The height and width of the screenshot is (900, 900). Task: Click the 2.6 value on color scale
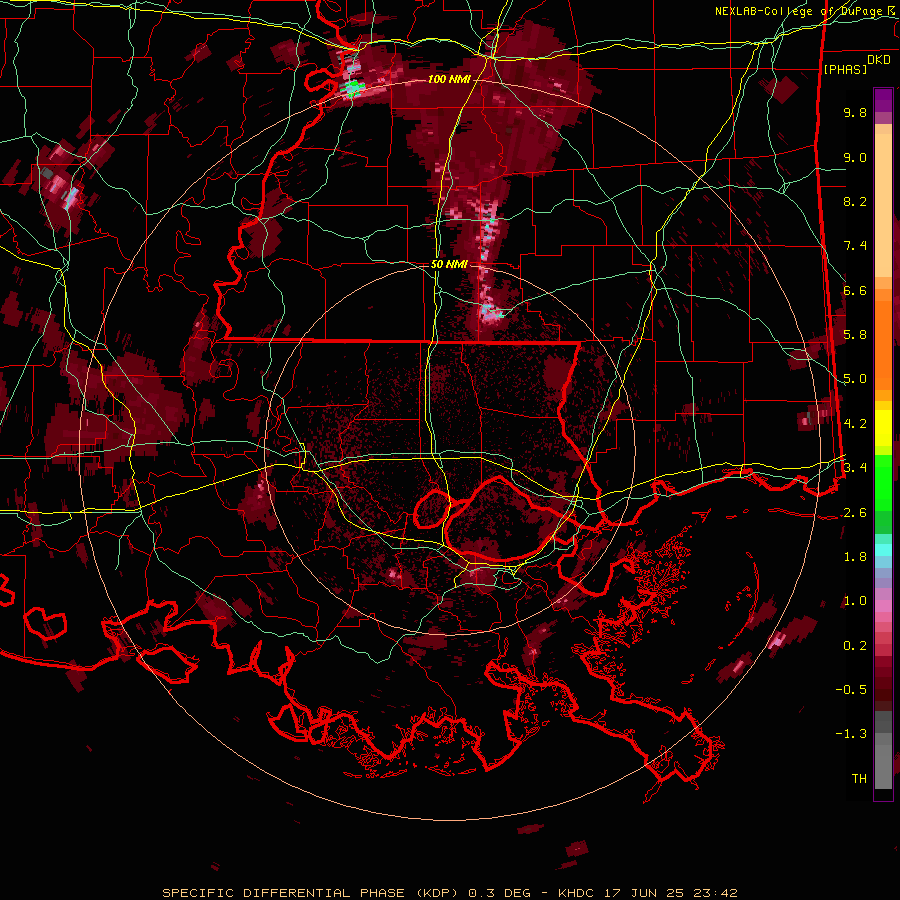click(855, 513)
